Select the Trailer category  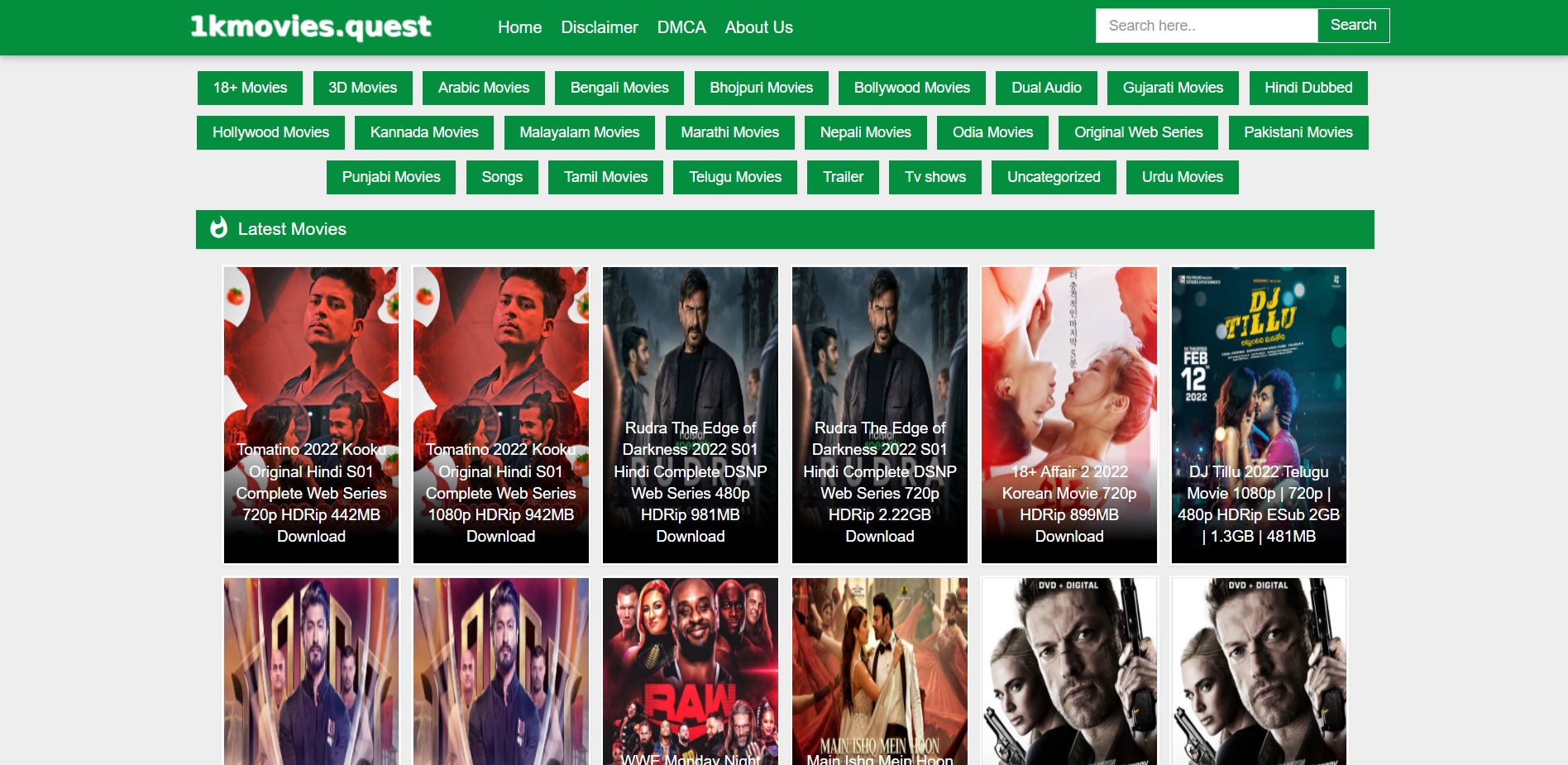843,177
